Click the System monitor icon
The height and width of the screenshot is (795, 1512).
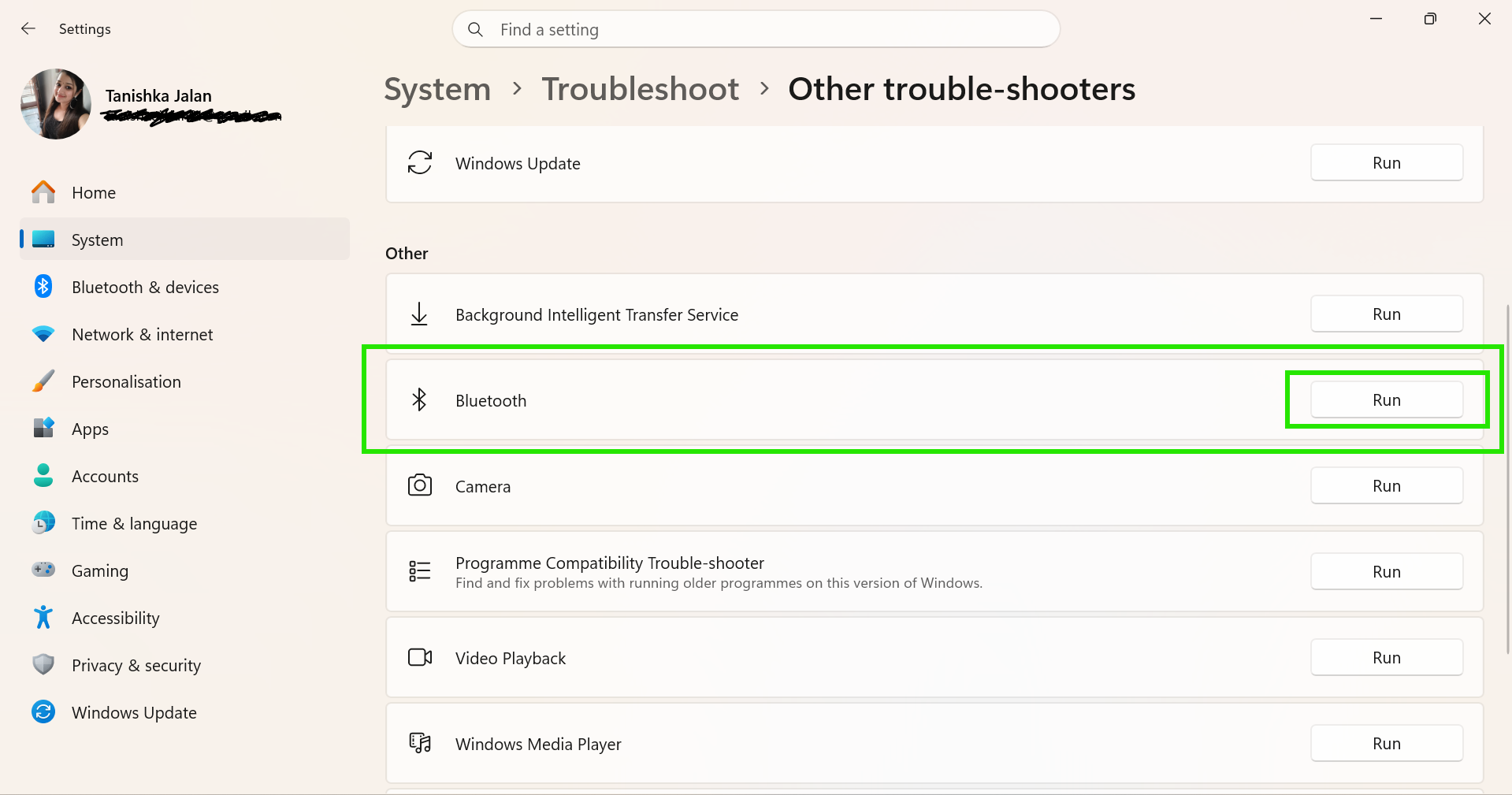(43, 240)
